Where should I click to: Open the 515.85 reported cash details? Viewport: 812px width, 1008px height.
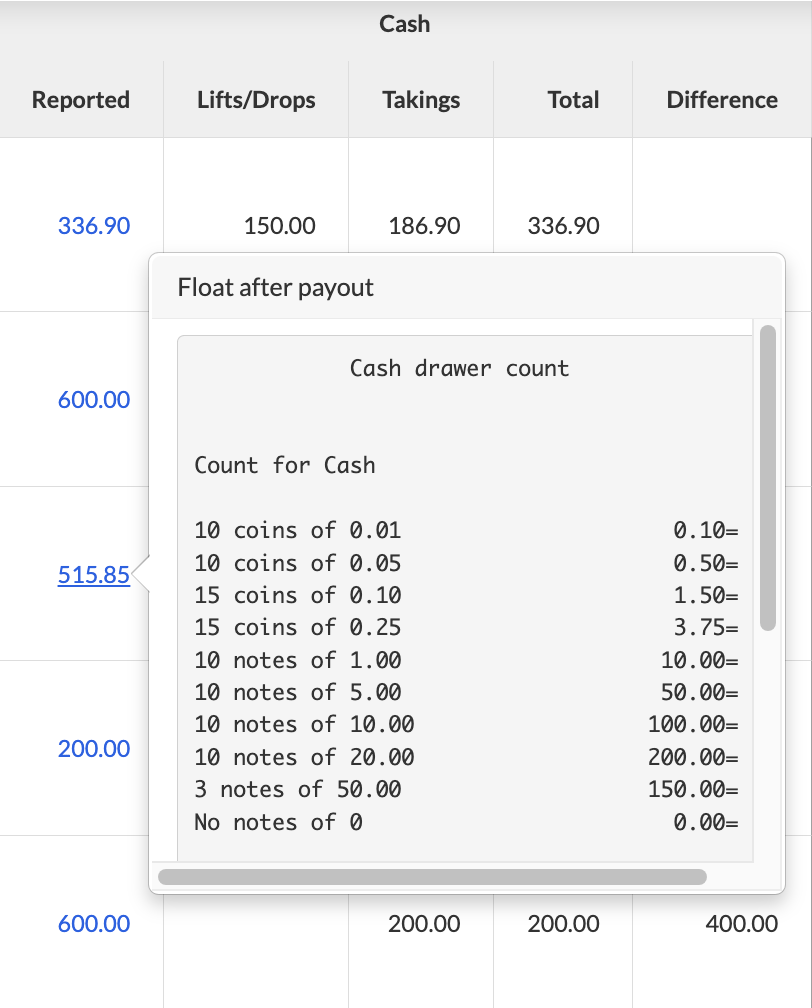pyautogui.click(x=94, y=575)
